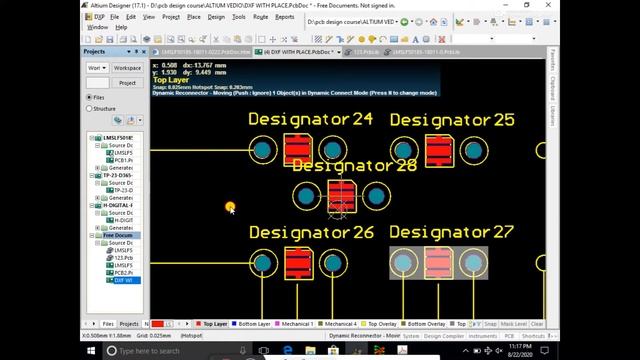Open the PDF reader taskbar icon

[x=402, y=350]
